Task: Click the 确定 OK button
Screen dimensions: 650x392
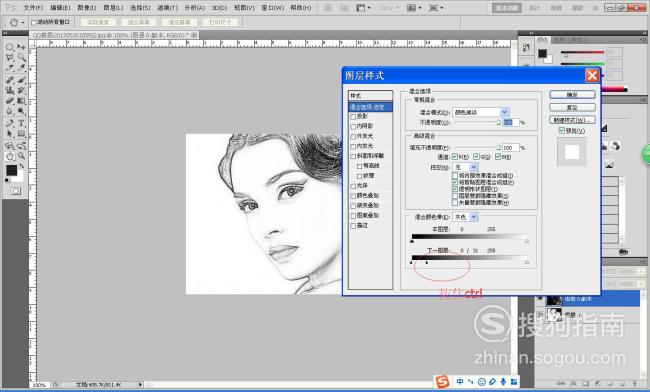Action: click(572, 95)
